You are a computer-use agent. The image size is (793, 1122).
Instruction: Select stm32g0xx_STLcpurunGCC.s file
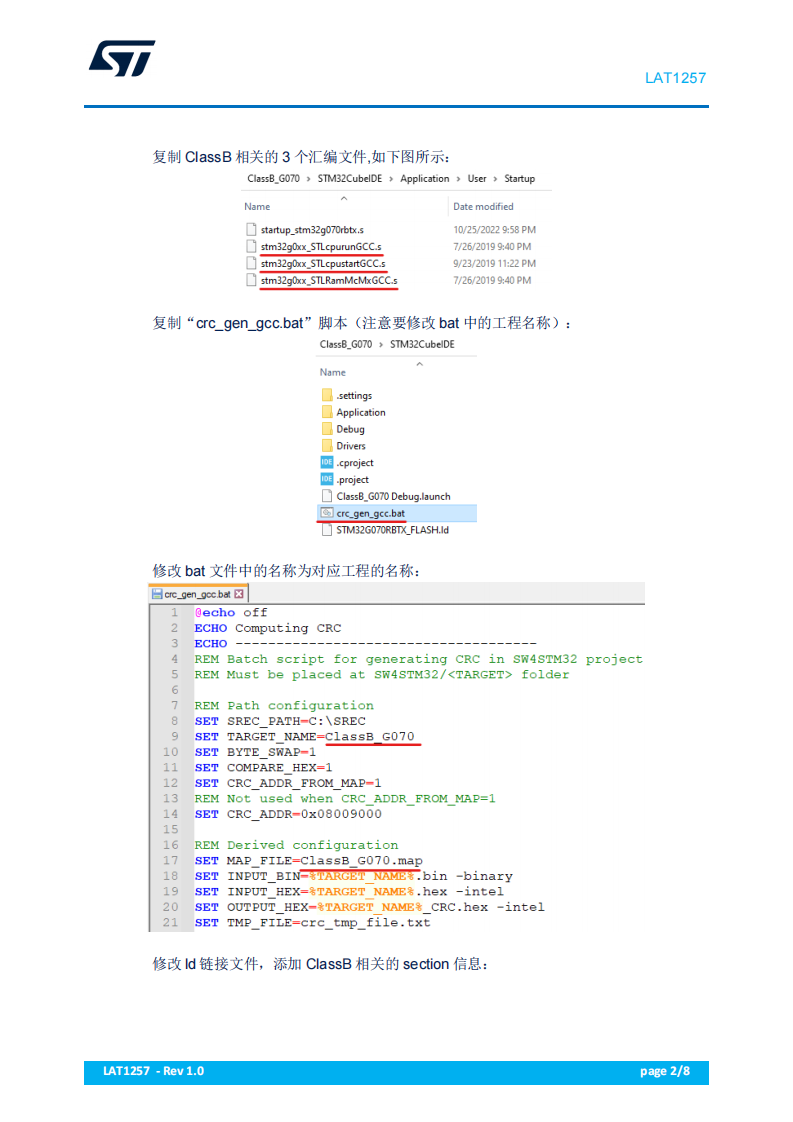point(321,247)
